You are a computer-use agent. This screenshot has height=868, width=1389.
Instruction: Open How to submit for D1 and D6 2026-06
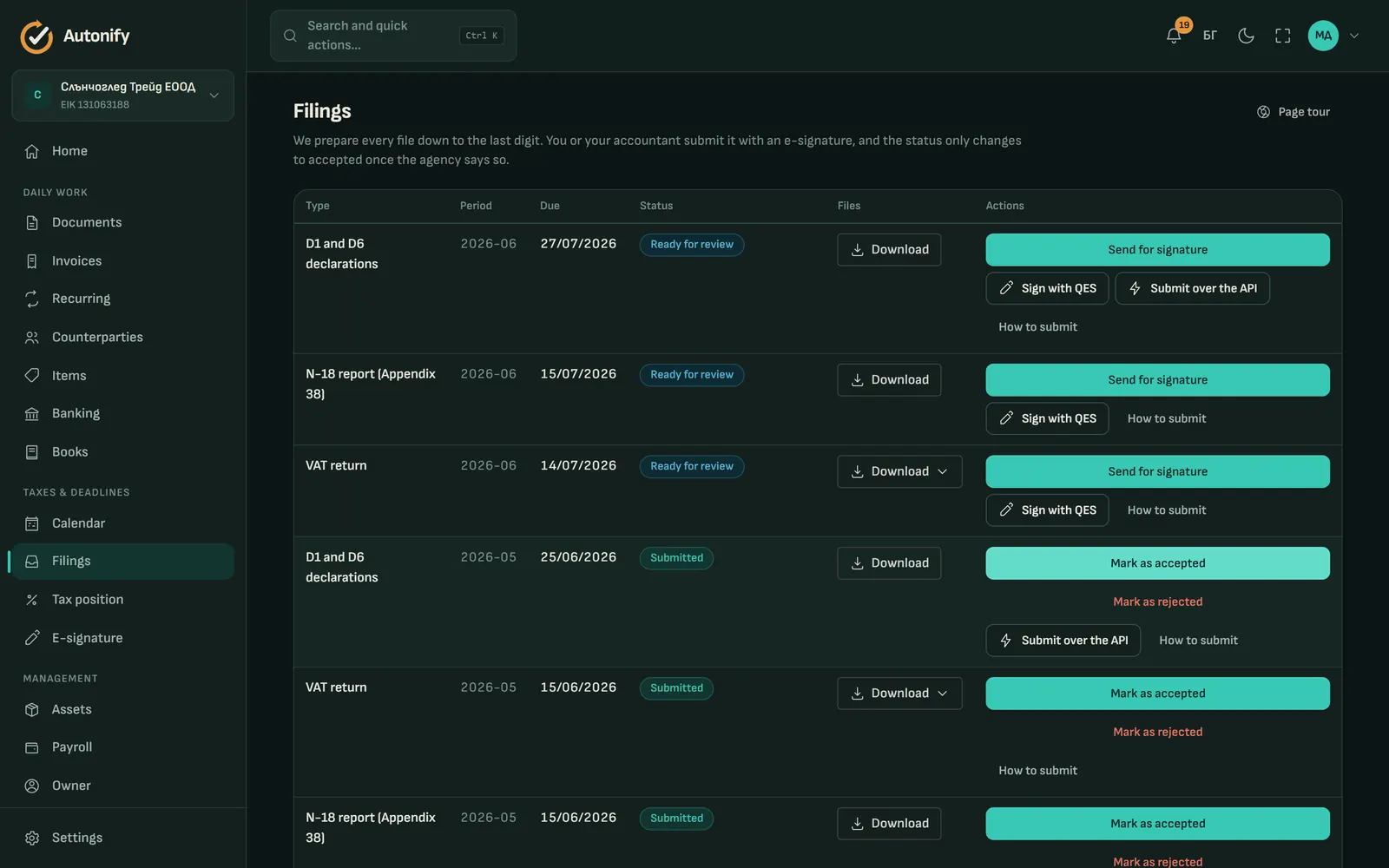click(x=1037, y=327)
